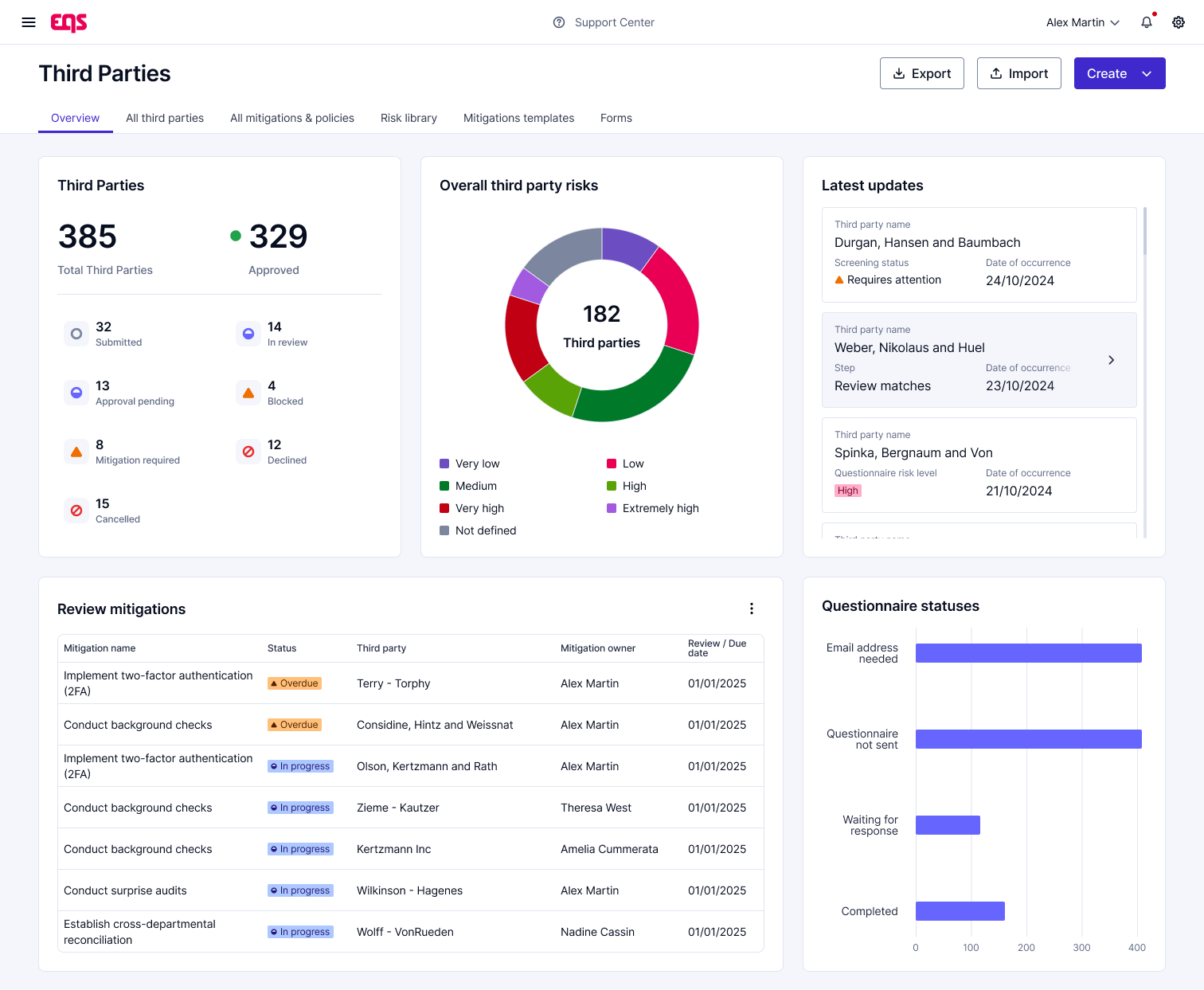Image resolution: width=1204 pixels, height=990 pixels.
Task: Click the Latest updates scrollbar
Action: pos(1144,231)
